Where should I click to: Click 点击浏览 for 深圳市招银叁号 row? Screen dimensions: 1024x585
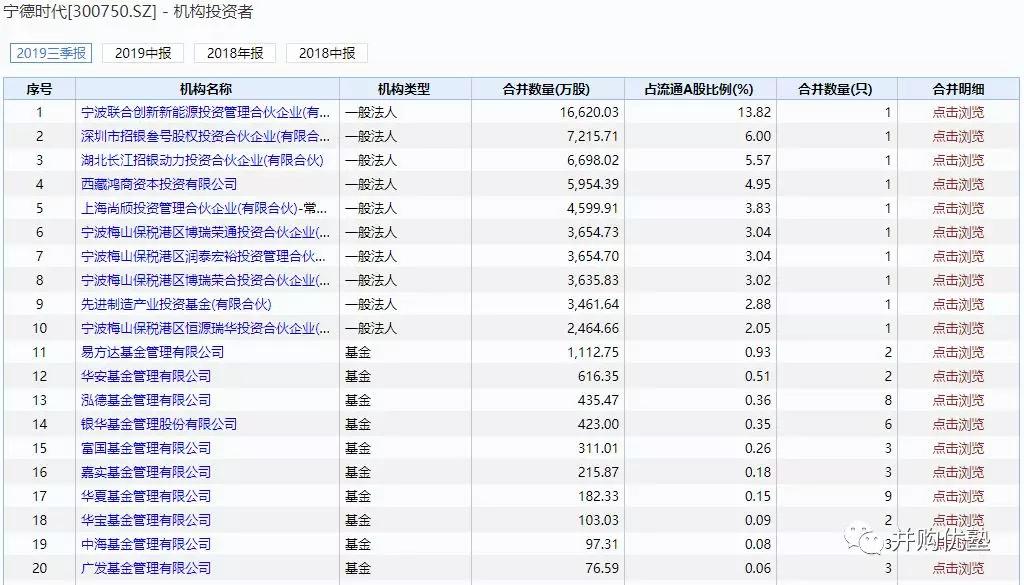click(957, 136)
